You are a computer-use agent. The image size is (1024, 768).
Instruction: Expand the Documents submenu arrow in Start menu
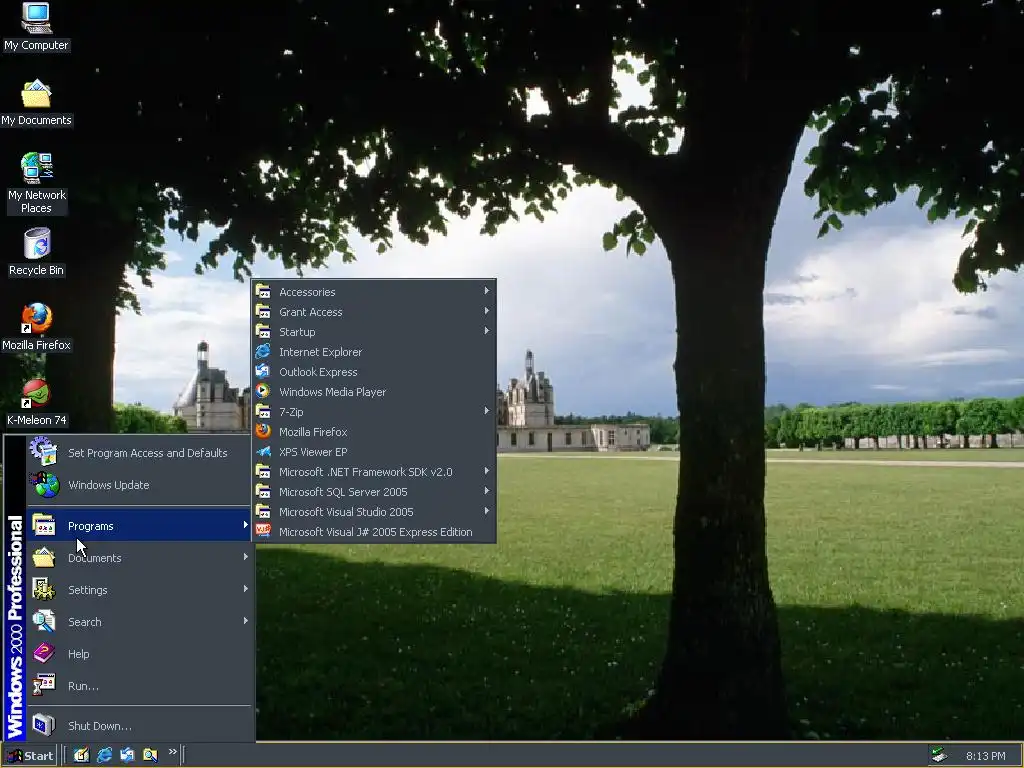coord(246,557)
